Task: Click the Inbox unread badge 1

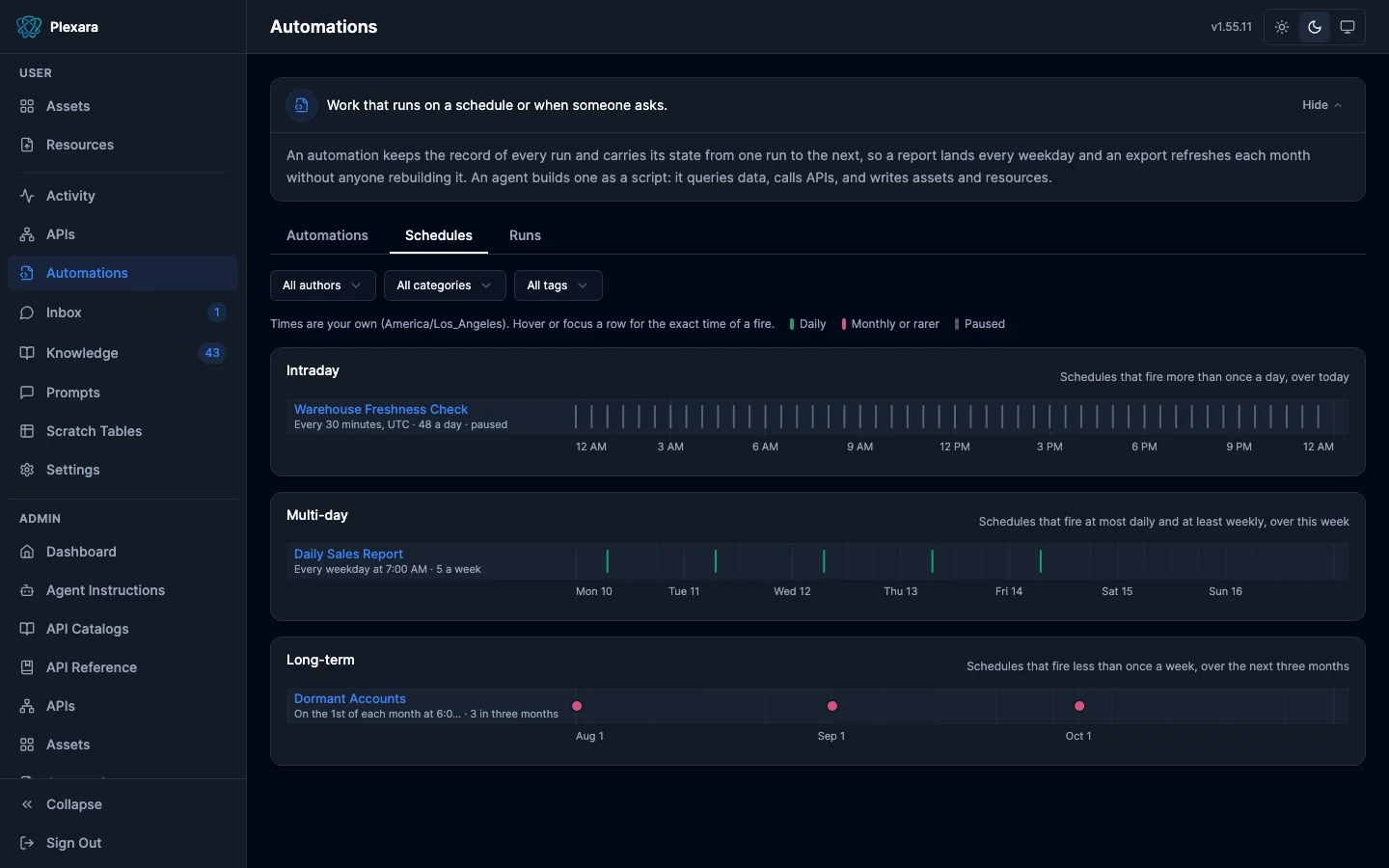Action: [x=217, y=312]
